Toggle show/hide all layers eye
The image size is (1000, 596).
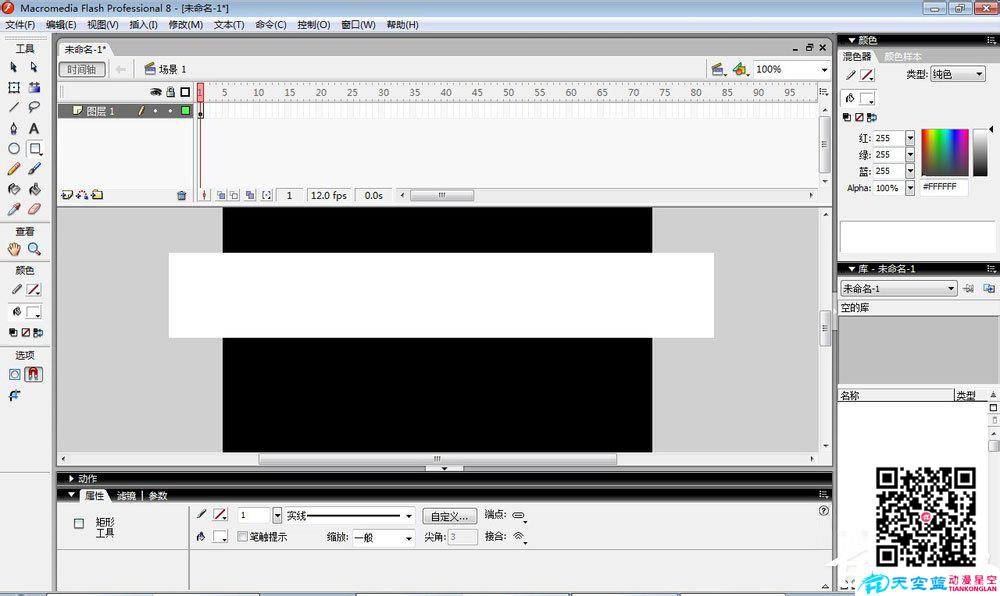coord(155,92)
